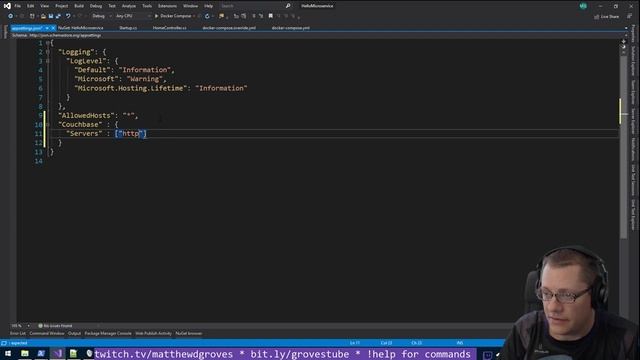Open the Any CPU platform dropdown
The height and width of the screenshot is (360, 640).
(x=133, y=16)
